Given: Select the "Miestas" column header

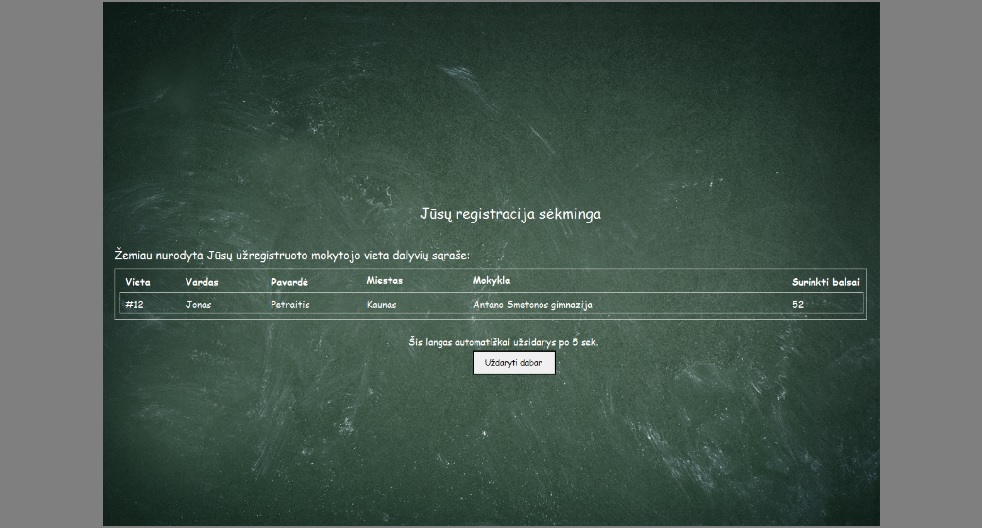Looking at the screenshot, I should coord(385,280).
